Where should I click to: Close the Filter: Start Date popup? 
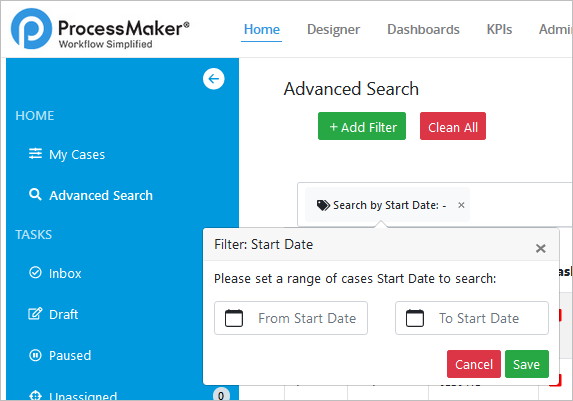coord(540,249)
